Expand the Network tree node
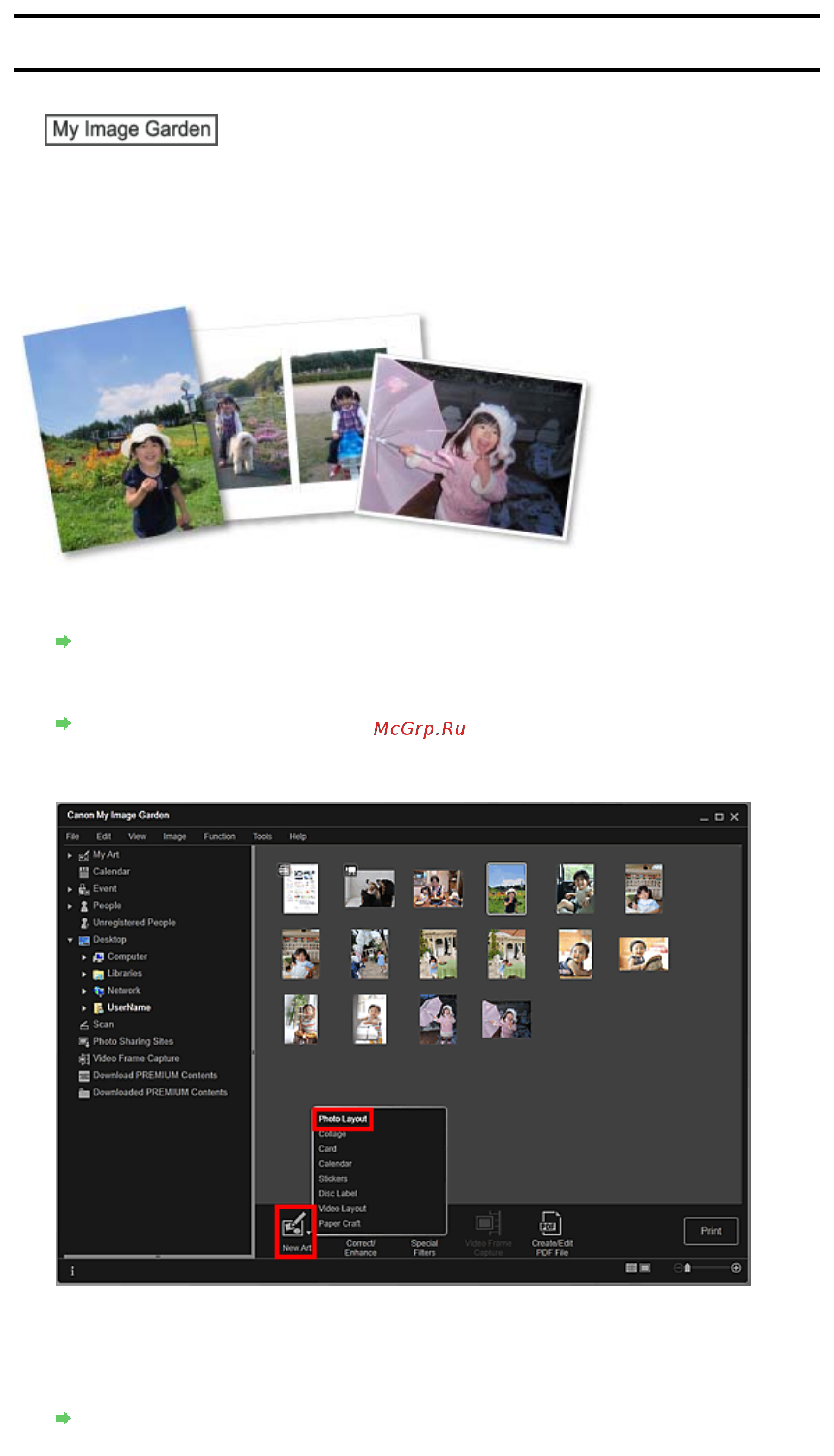The width and height of the screenshot is (834, 1456). [84, 992]
